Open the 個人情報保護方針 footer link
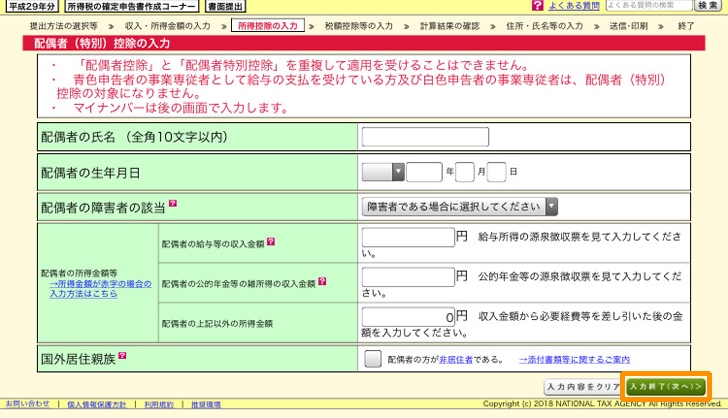The height and width of the screenshot is (418, 728). [x=97, y=404]
